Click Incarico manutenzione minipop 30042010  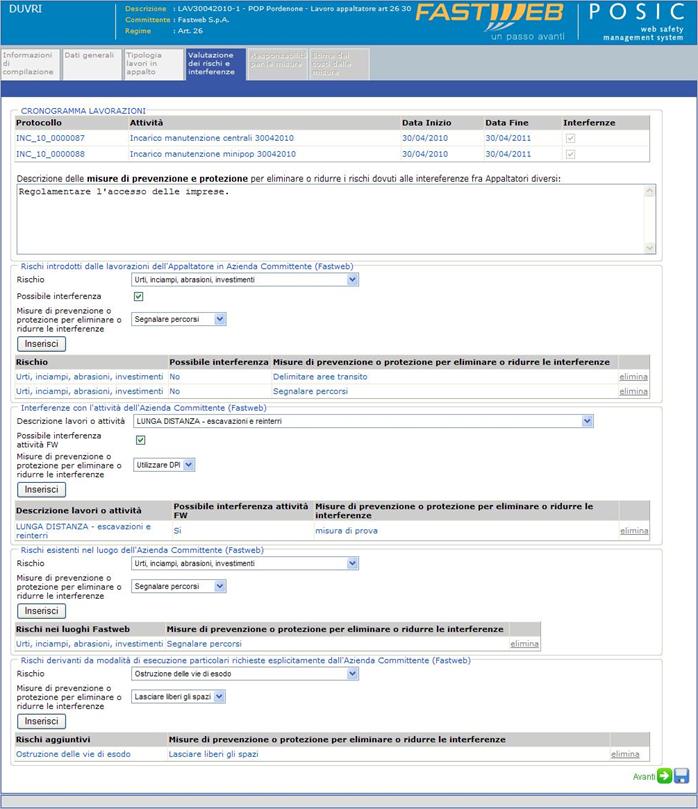pyautogui.click(x=213, y=154)
